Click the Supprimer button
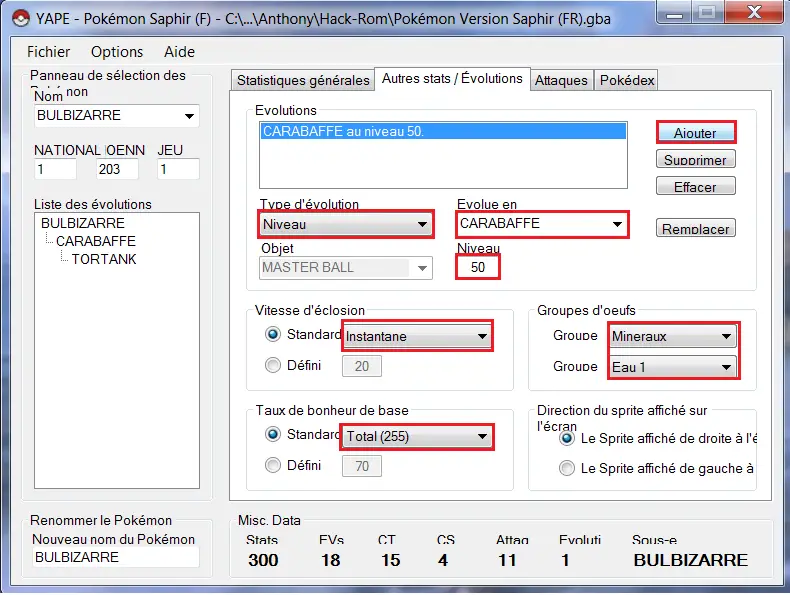 coord(695,160)
